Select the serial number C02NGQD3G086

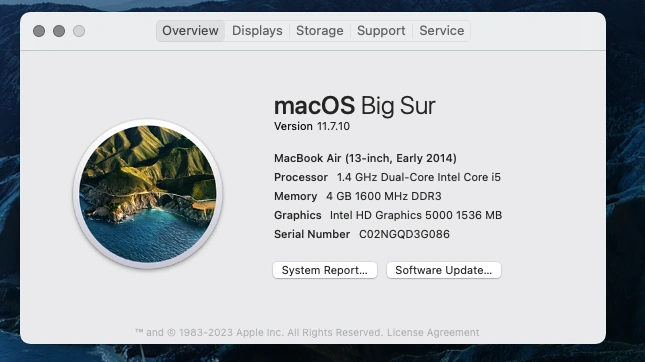coord(404,234)
